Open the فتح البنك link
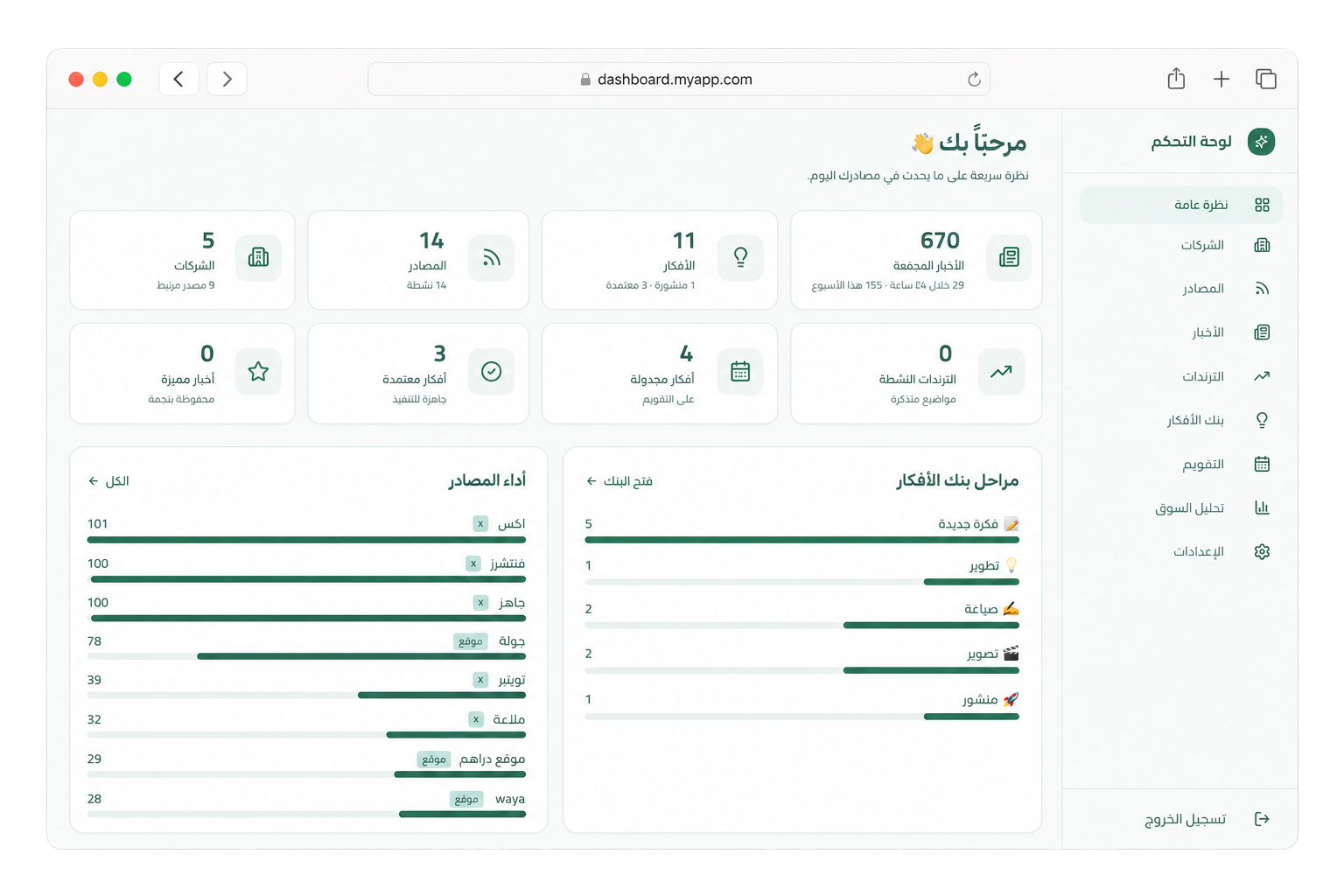Image resolution: width=1344 pixels, height=896 pixels. coord(619,481)
